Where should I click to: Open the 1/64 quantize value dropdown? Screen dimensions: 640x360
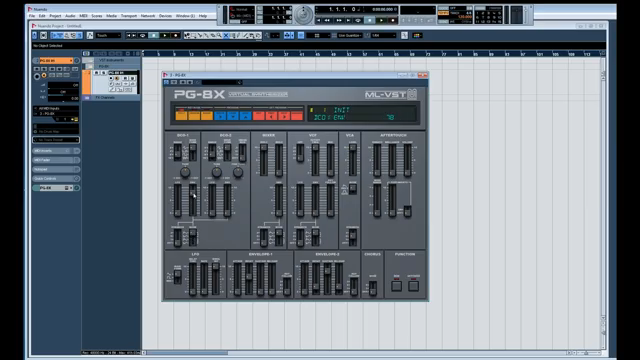click(383, 36)
